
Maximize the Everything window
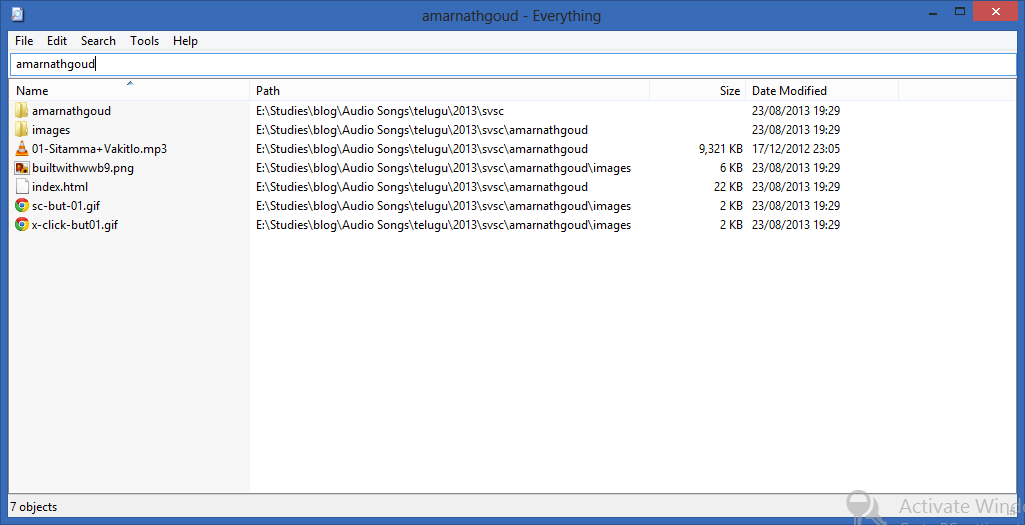(960, 11)
